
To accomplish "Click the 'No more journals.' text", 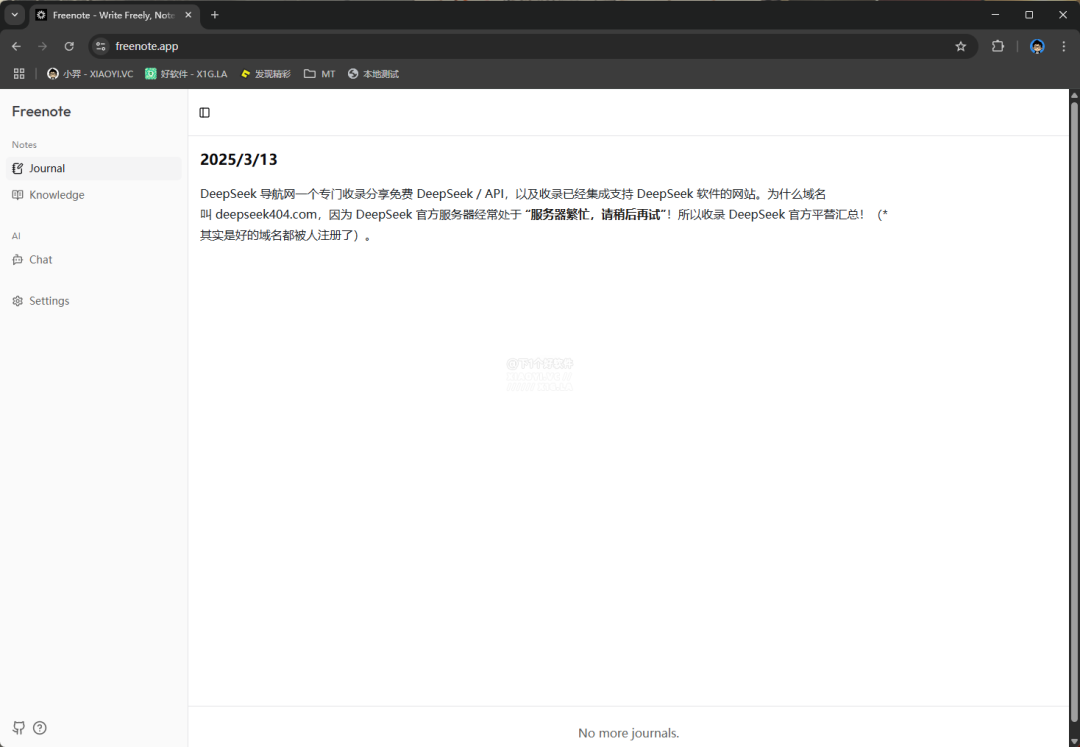I will click(x=628, y=733).
